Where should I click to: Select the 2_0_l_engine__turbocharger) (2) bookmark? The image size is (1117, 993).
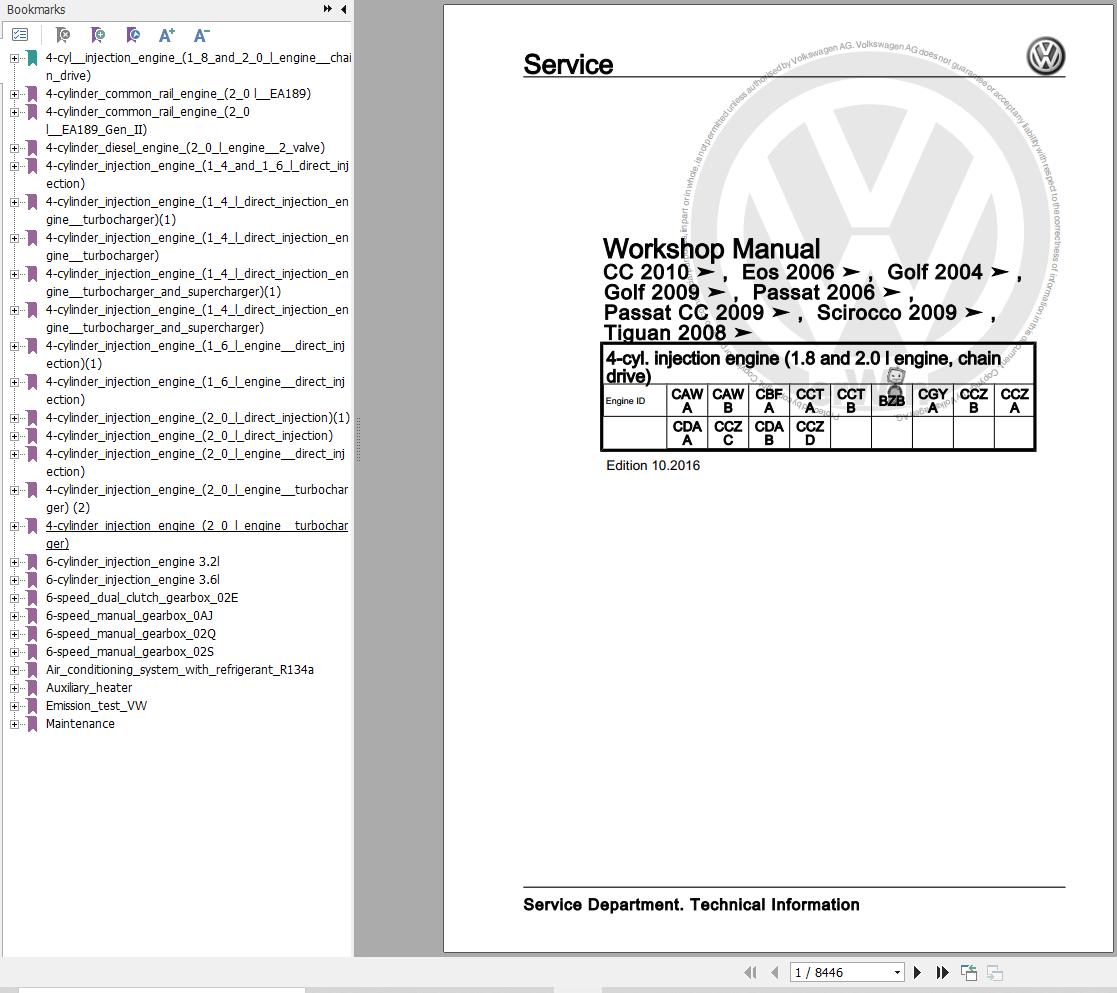coord(197,498)
